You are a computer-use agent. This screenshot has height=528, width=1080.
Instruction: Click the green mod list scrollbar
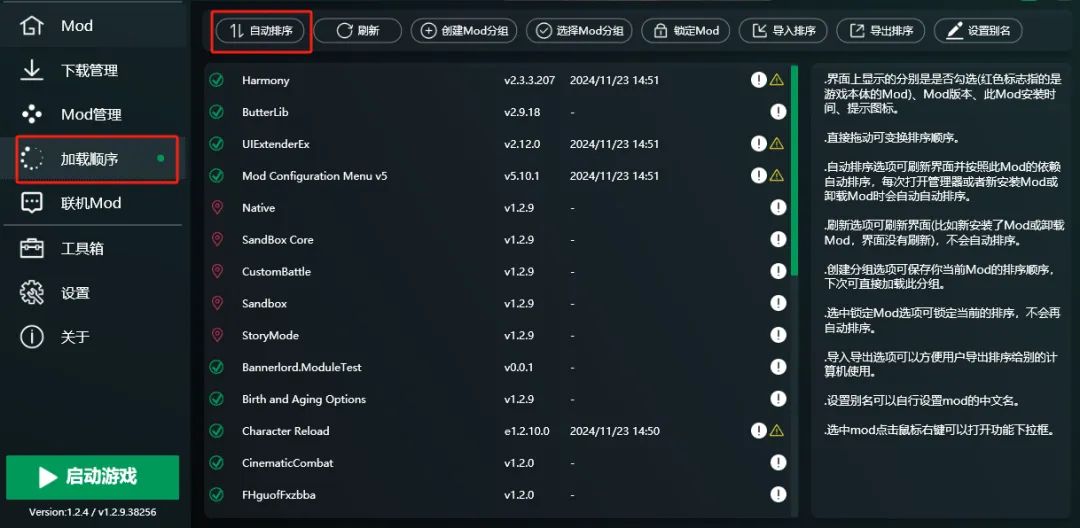[795, 170]
